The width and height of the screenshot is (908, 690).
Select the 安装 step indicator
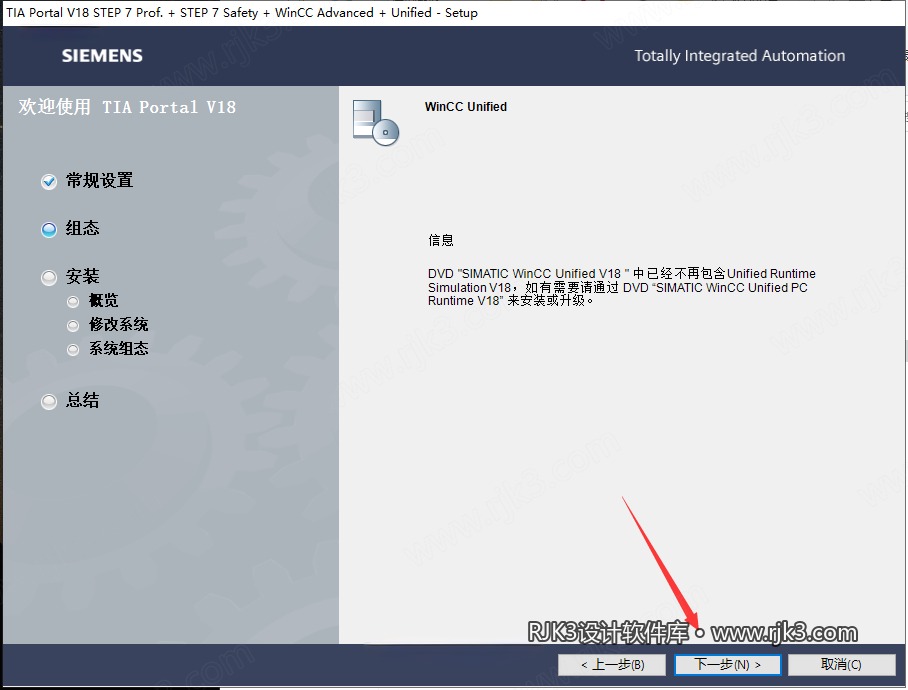pyautogui.click(x=49, y=277)
